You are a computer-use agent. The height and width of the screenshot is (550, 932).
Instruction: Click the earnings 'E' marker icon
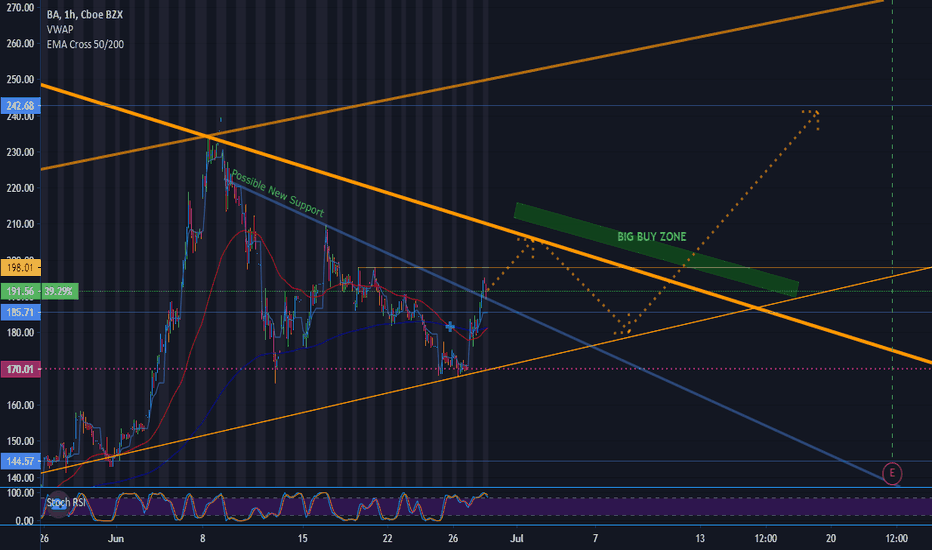point(892,473)
